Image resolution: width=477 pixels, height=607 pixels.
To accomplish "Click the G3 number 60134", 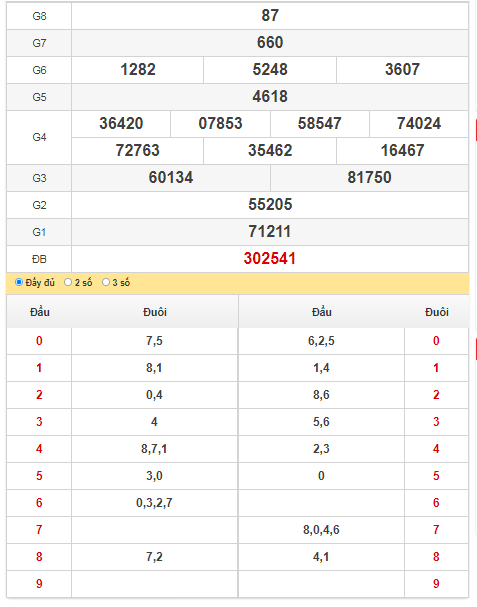I will [x=171, y=178].
